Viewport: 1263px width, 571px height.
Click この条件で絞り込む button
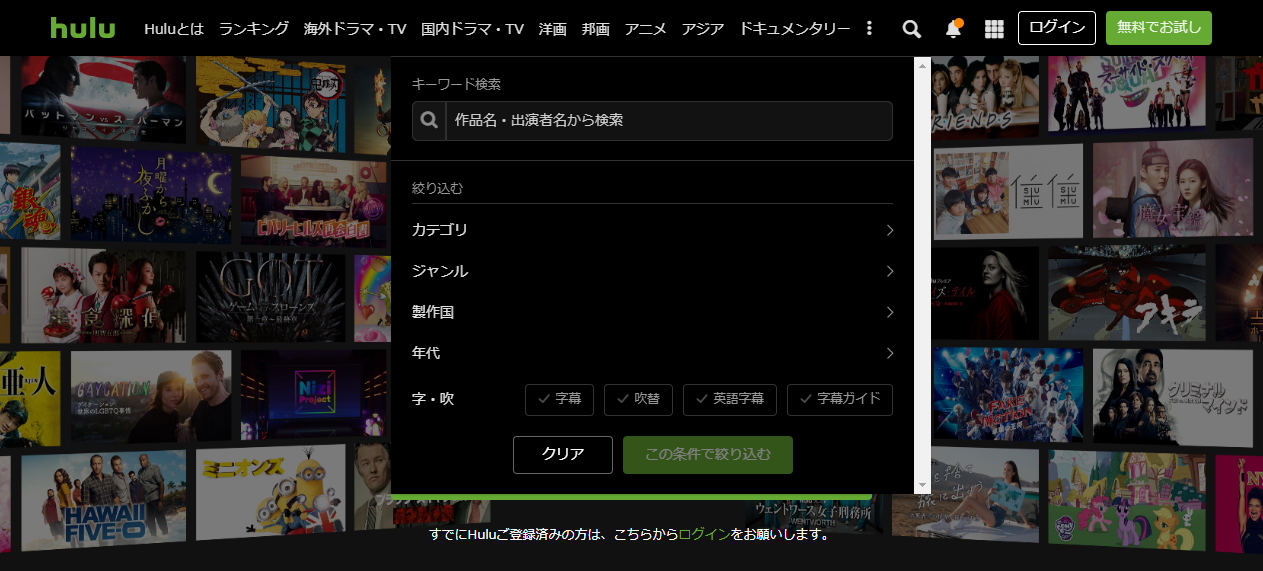708,455
